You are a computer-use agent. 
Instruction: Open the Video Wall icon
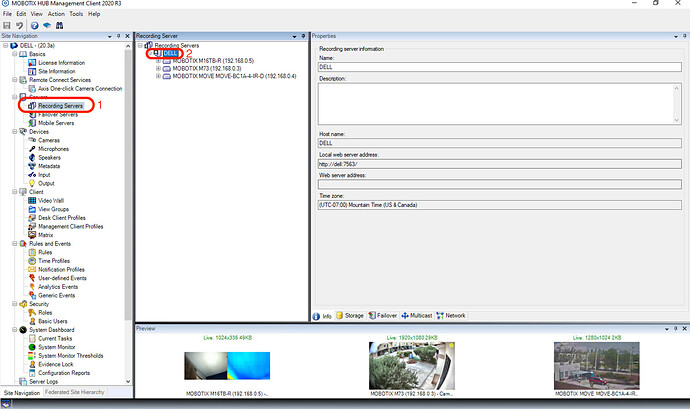point(32,200)
